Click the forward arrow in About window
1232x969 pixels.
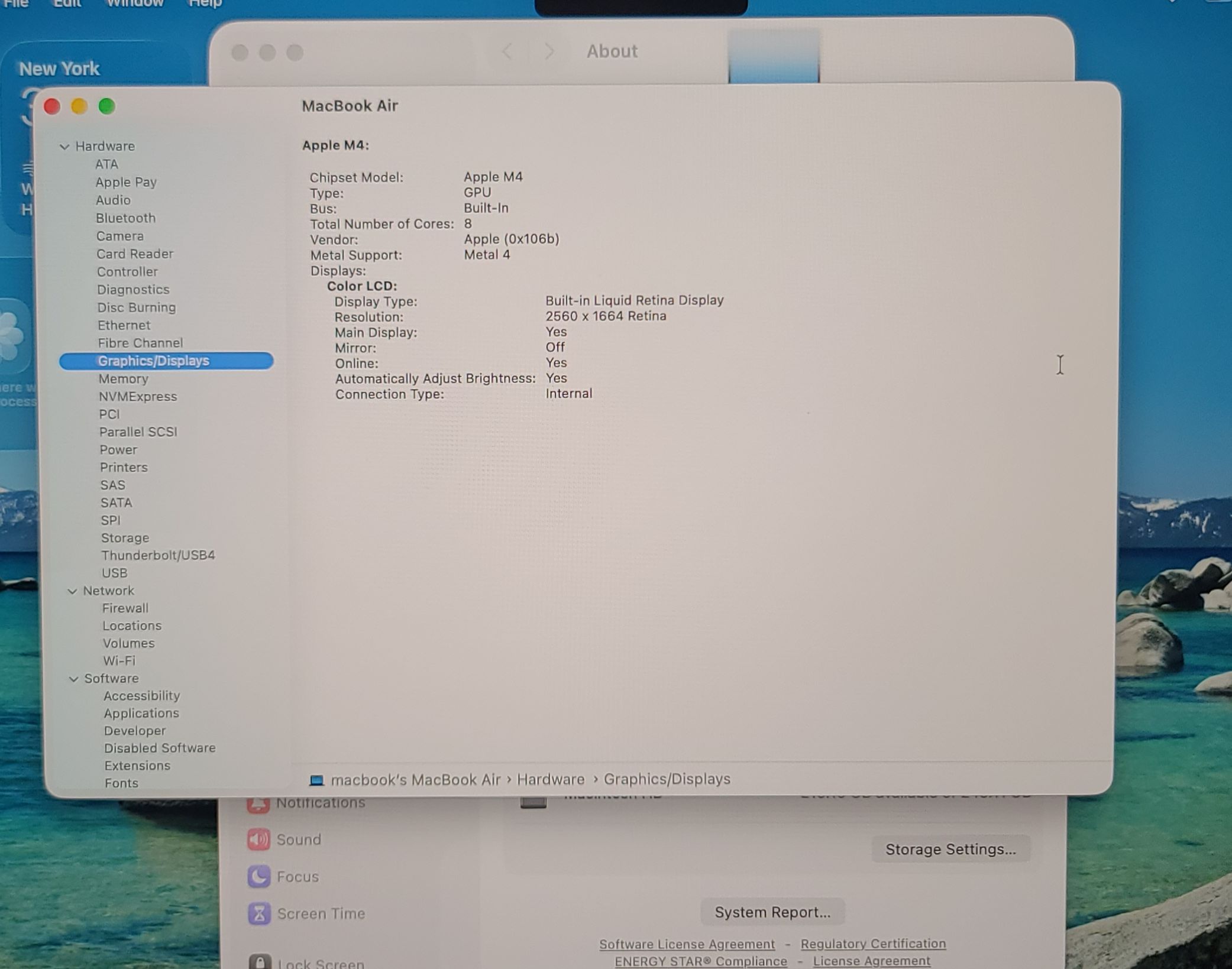[x=549, y=51]
